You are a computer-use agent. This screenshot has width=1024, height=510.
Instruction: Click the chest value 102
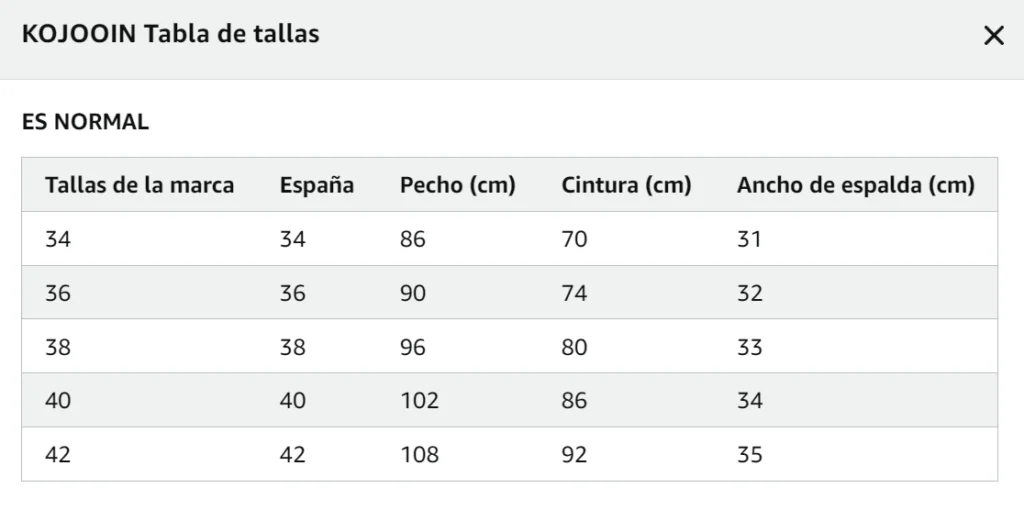point(419,400)
